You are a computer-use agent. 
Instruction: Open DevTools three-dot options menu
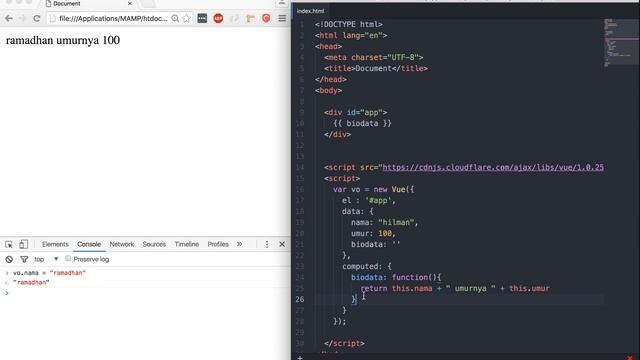267,244
